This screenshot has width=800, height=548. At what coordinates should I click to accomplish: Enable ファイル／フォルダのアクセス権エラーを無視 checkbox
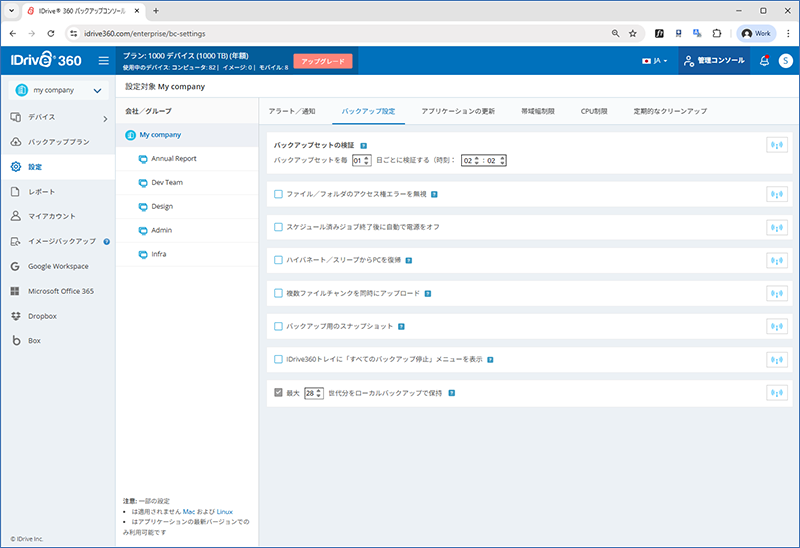279,194
